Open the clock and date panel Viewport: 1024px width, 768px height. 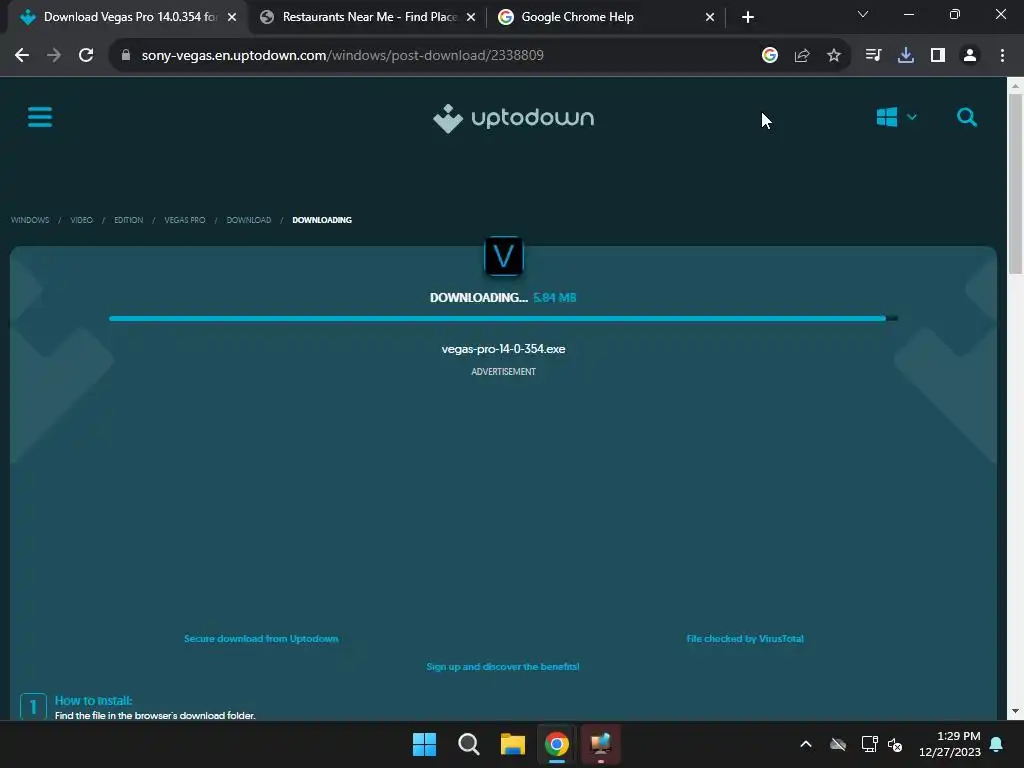[x=950, y=744]
